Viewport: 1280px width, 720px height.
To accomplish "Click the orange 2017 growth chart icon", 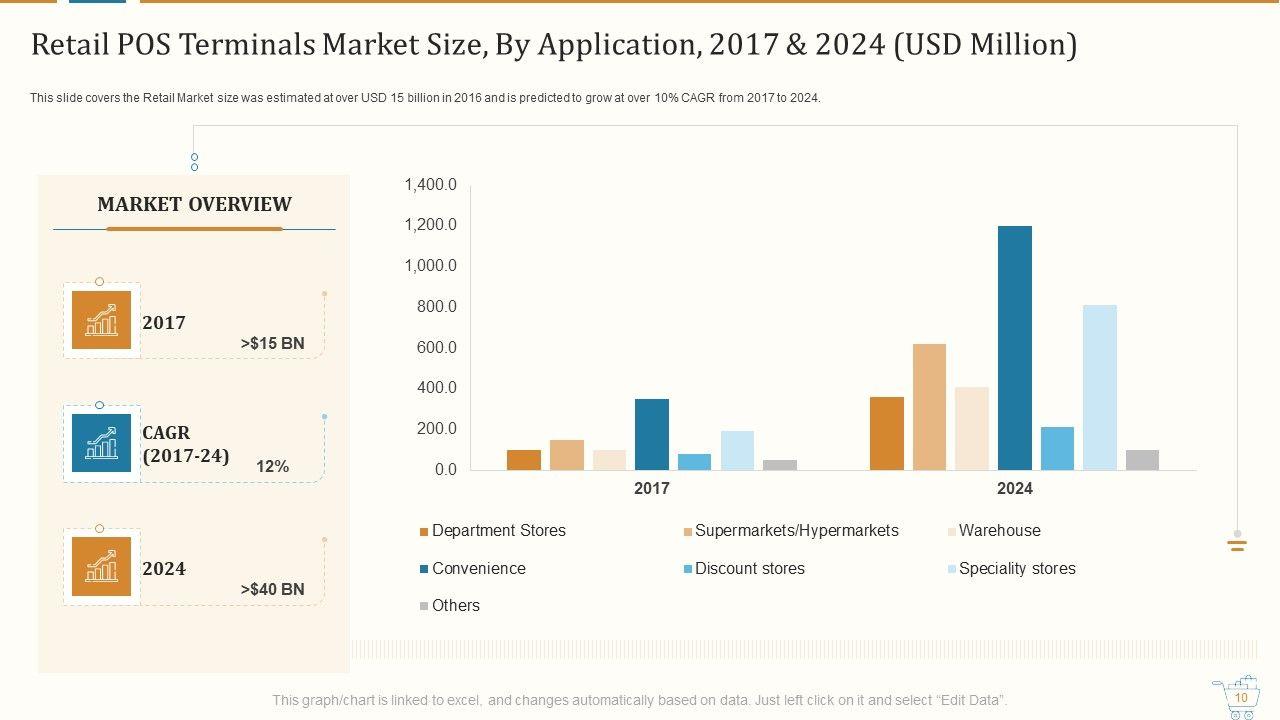I will click(101, 320).
